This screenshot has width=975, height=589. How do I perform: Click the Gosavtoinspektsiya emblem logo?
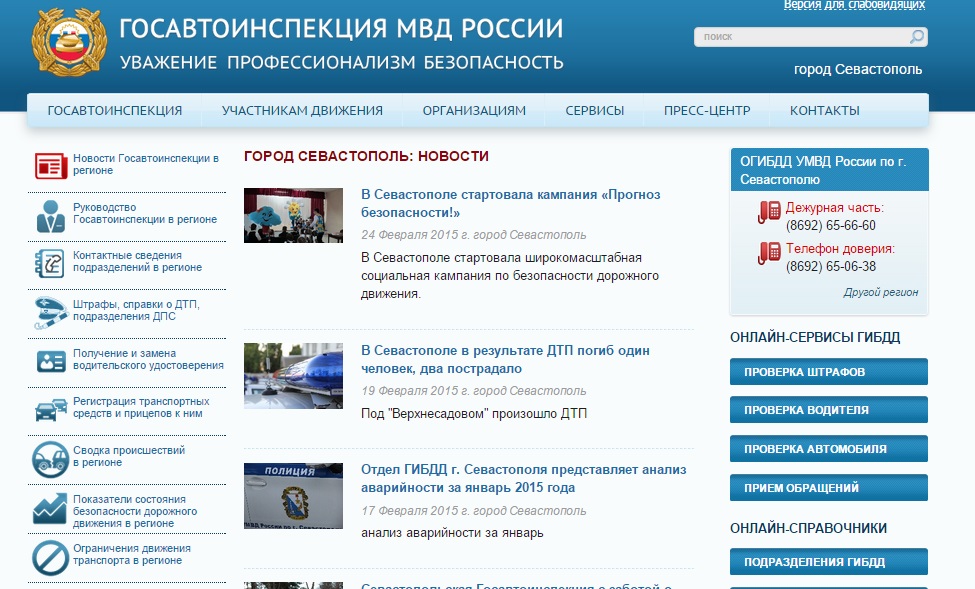pyautogui.click(x=69, y=42)
